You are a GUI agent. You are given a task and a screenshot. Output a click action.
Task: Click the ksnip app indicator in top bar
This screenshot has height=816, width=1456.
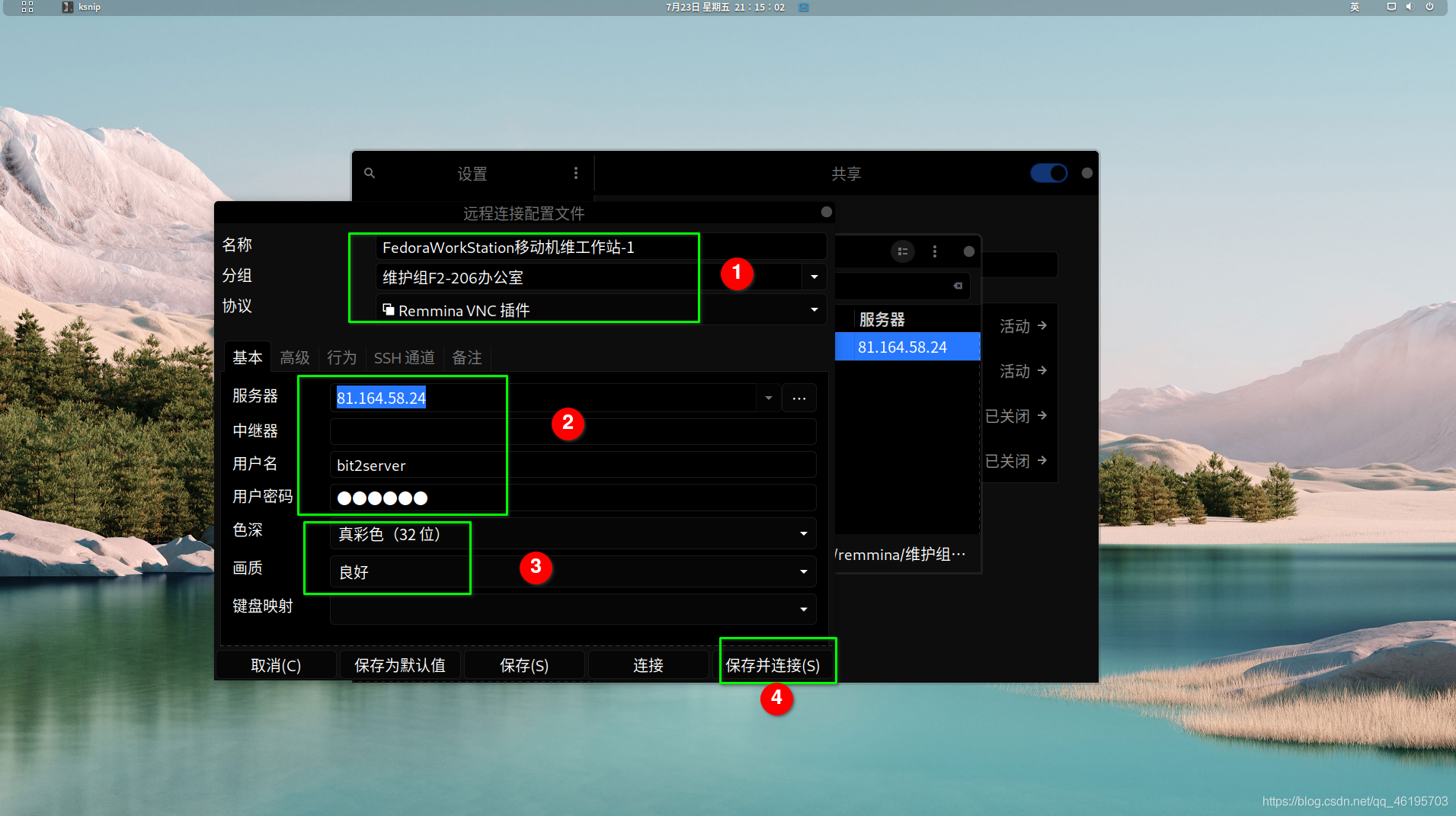(81, 7)
